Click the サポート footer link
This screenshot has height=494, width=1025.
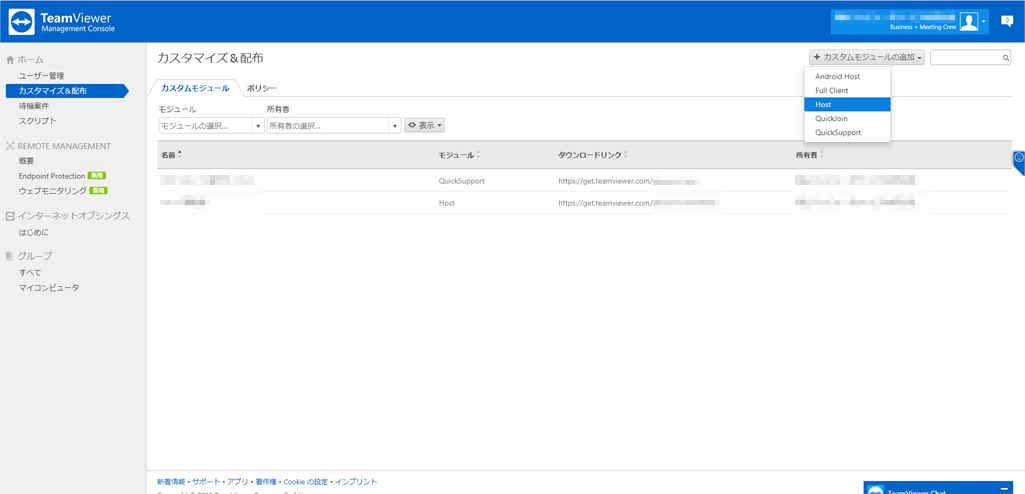point(206,482)
